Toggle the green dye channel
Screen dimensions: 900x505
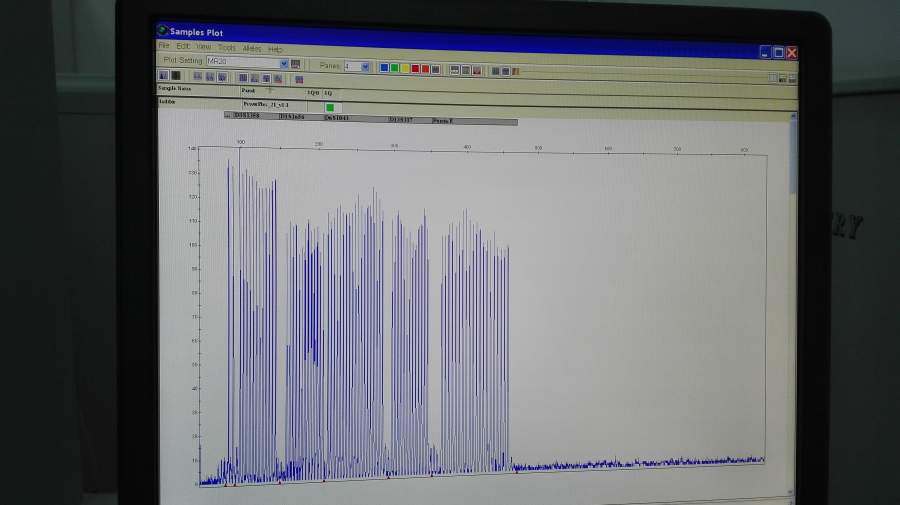click(394, 68)
